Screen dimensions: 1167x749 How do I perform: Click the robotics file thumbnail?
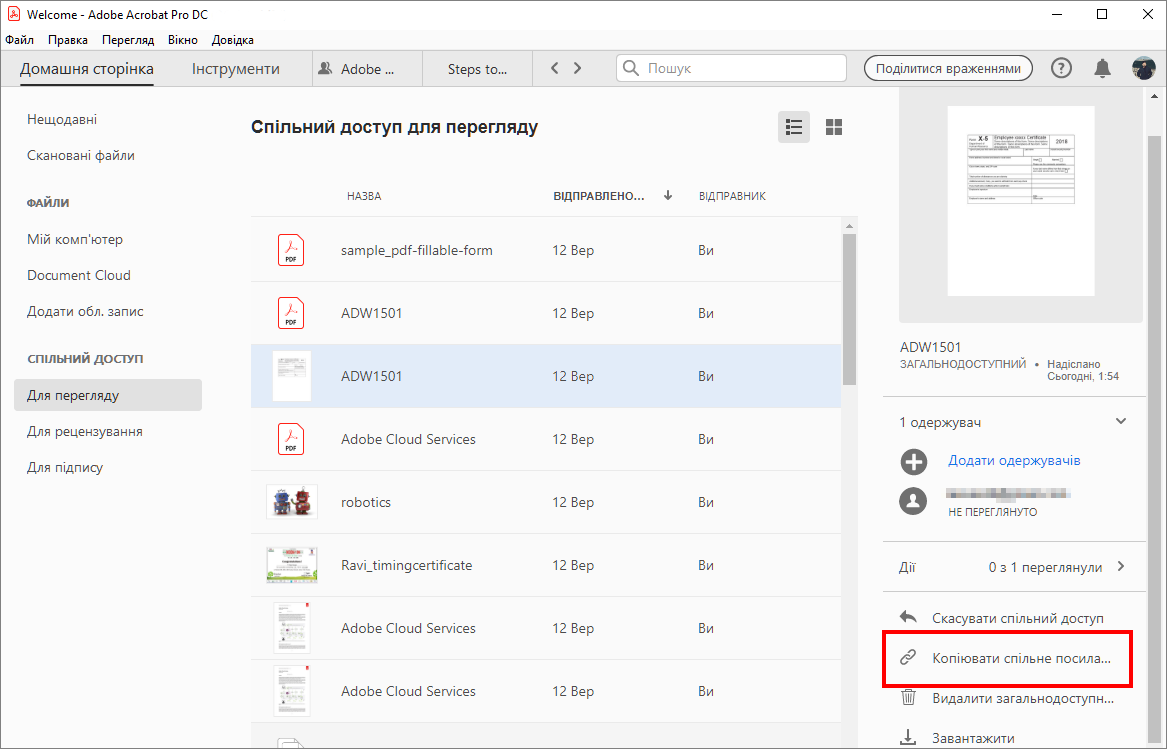(x=292, y=502)
